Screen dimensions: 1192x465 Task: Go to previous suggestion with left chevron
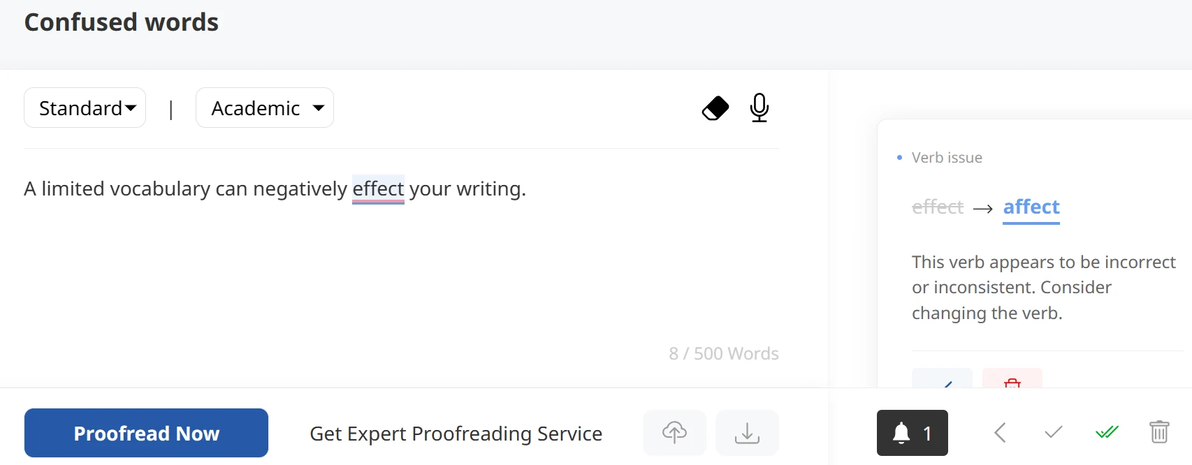[x=1000, y=433]
